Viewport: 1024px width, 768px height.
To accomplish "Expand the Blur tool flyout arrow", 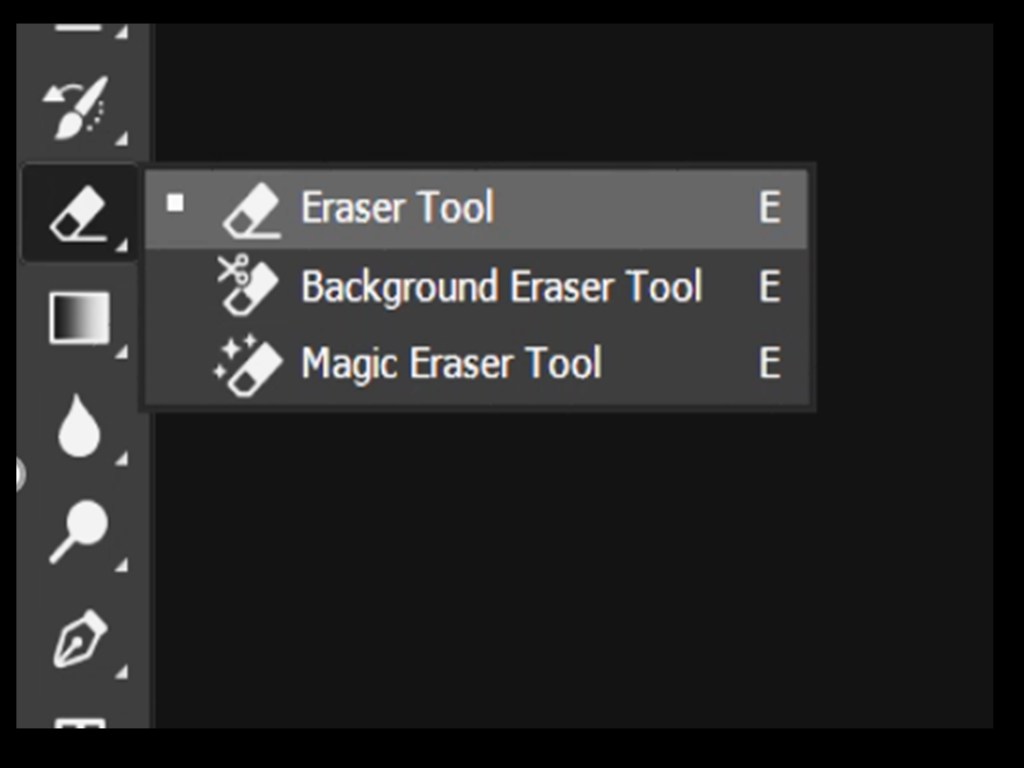I will [x=121, y=459].
